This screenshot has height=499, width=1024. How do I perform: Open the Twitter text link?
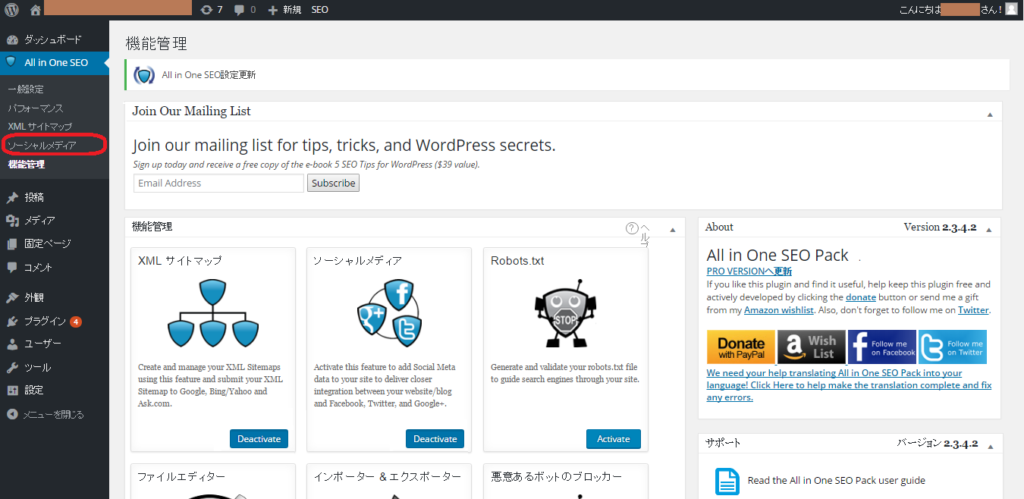click(973, 310)
